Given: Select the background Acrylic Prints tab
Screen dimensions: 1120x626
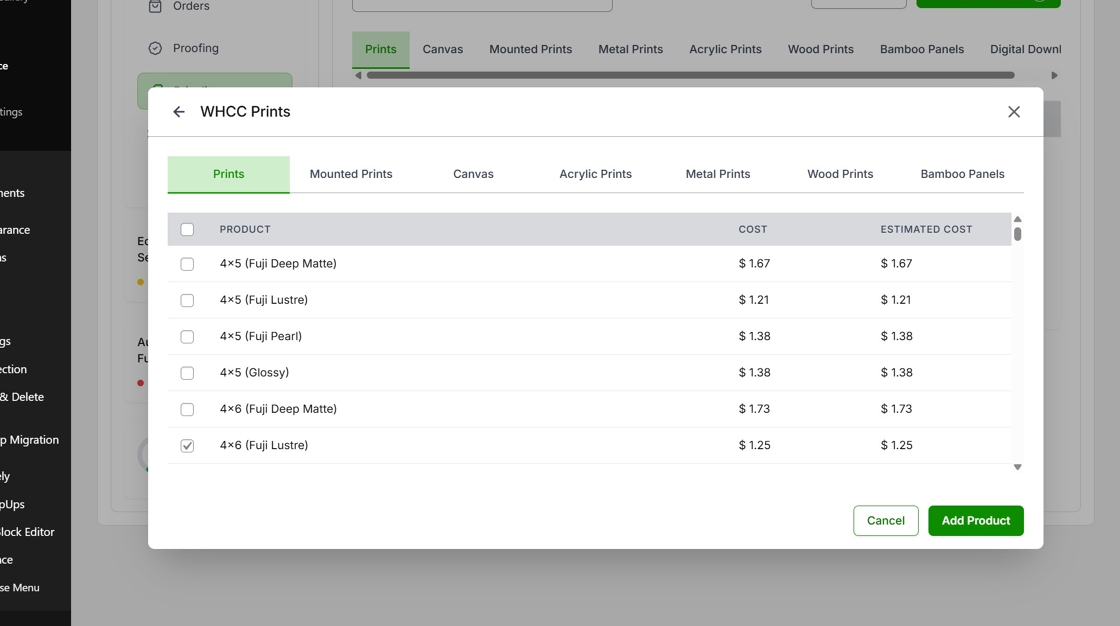Looking at the screenshot, I should pyautogui.click(x=725, y=49).
